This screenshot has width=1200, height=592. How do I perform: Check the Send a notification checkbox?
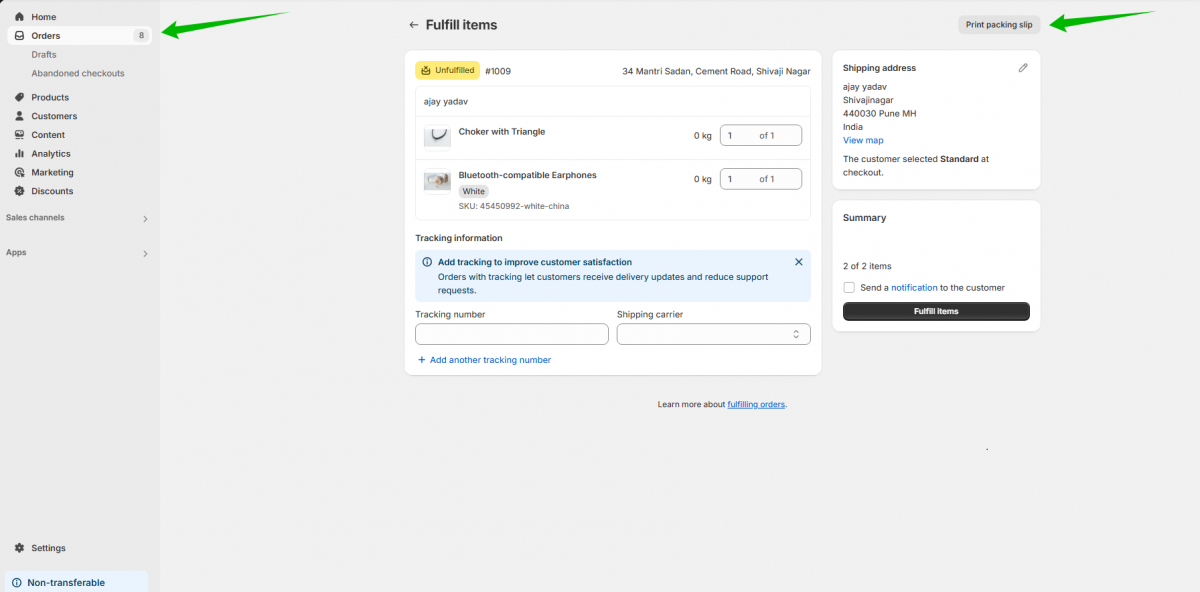(849, 287)
